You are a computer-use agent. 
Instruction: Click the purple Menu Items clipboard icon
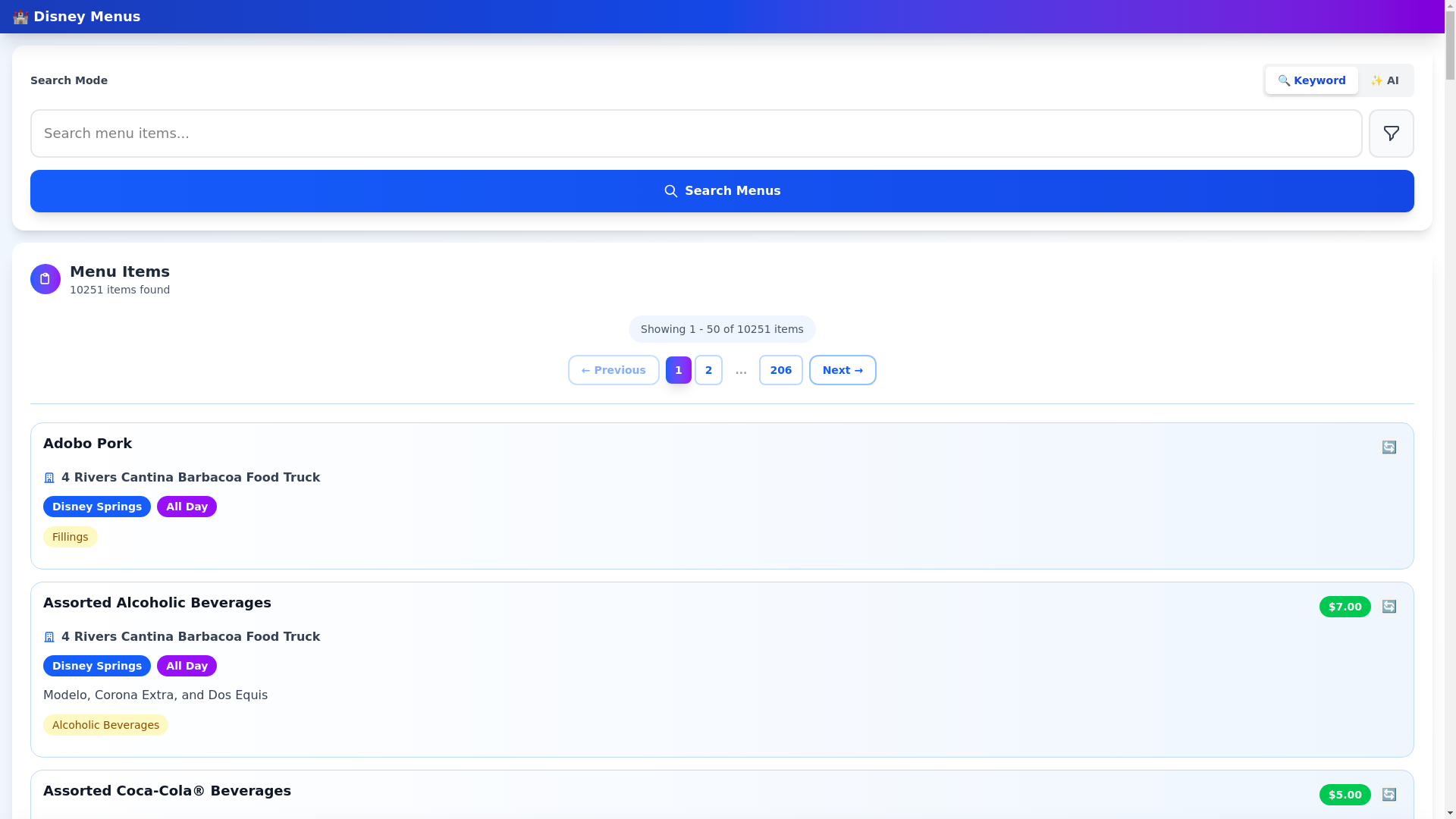pyautogui.click(x=45, y=279)
